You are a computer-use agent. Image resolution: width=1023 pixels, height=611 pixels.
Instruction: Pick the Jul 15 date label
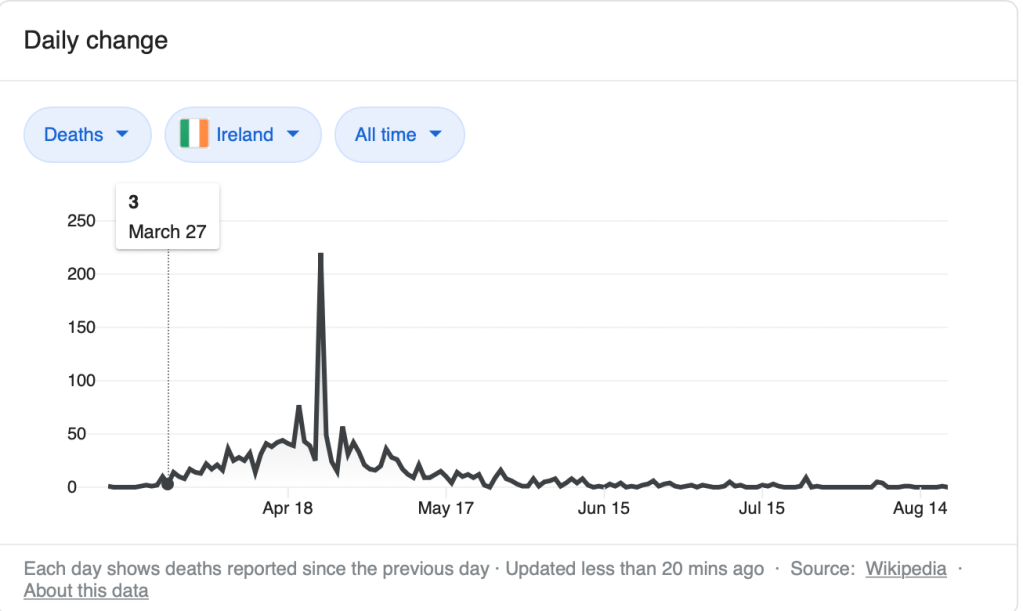tap(761, 509)
